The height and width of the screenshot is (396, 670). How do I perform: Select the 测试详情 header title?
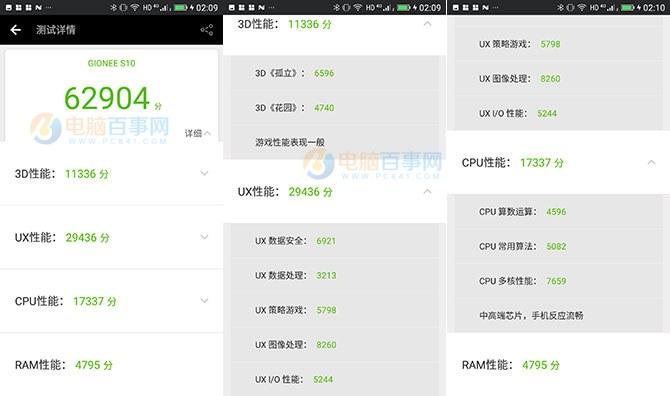click(56, 29)
